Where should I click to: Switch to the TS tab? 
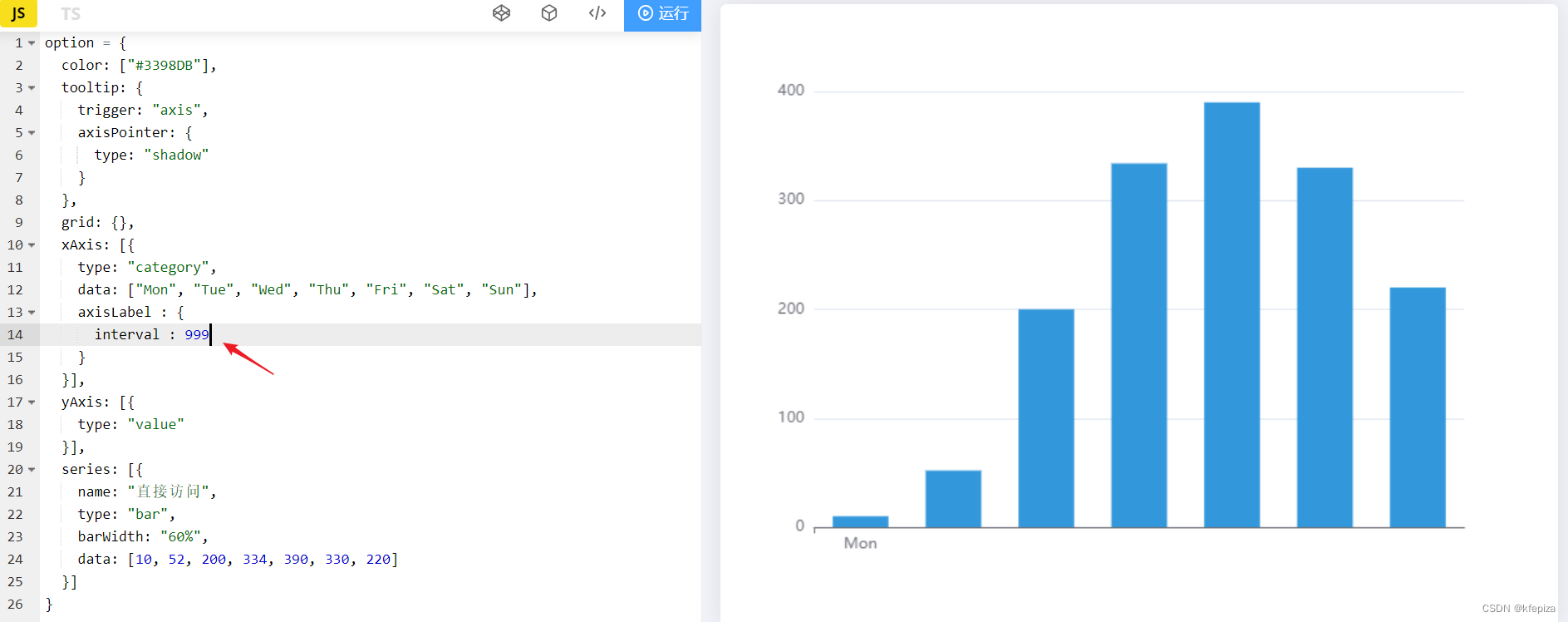click(x=71, y=14)
